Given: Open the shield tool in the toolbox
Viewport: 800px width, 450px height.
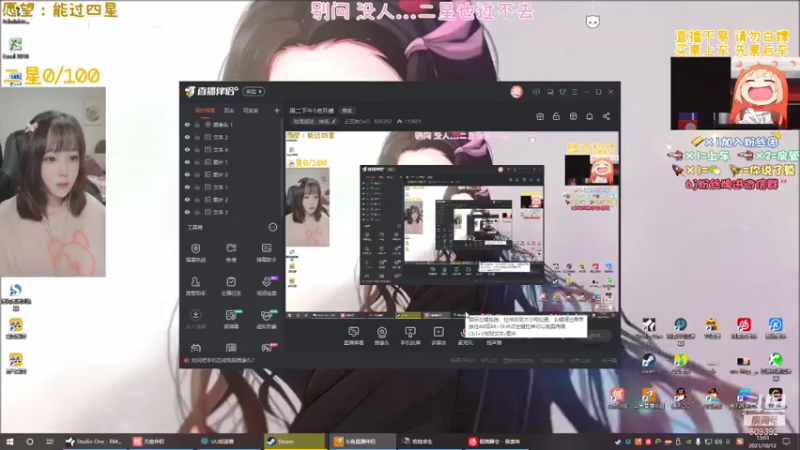Looking at the screenshot, I should pyautogui.click(x=195, y=252).
